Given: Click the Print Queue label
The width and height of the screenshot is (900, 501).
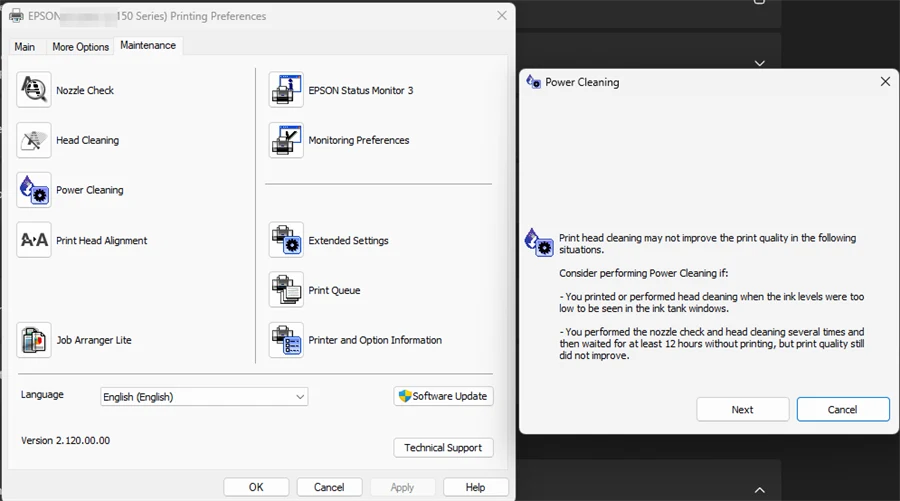Looking at the screenshot, I should [x=334, y=290].
